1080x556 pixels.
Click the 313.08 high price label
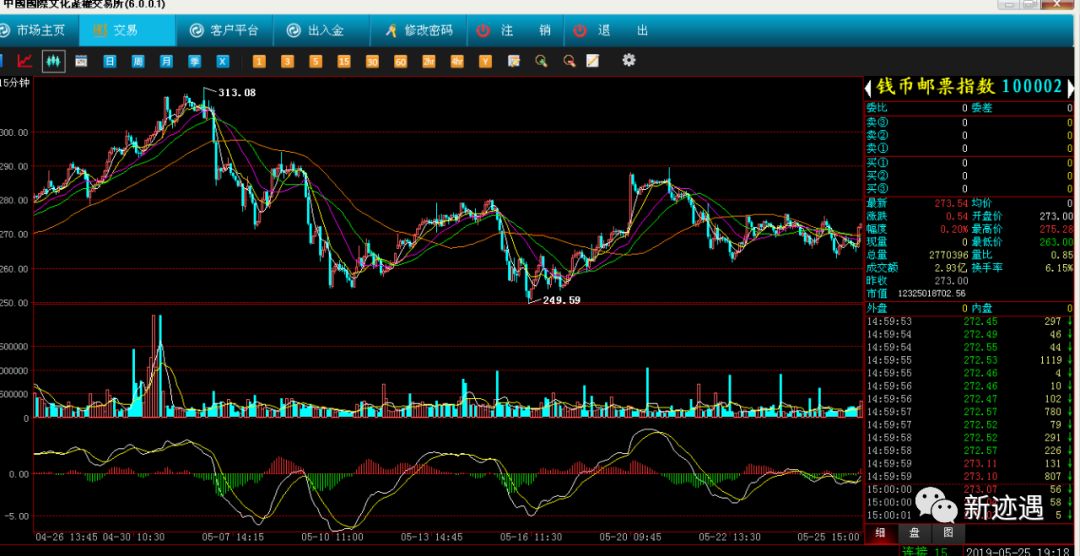237,92
